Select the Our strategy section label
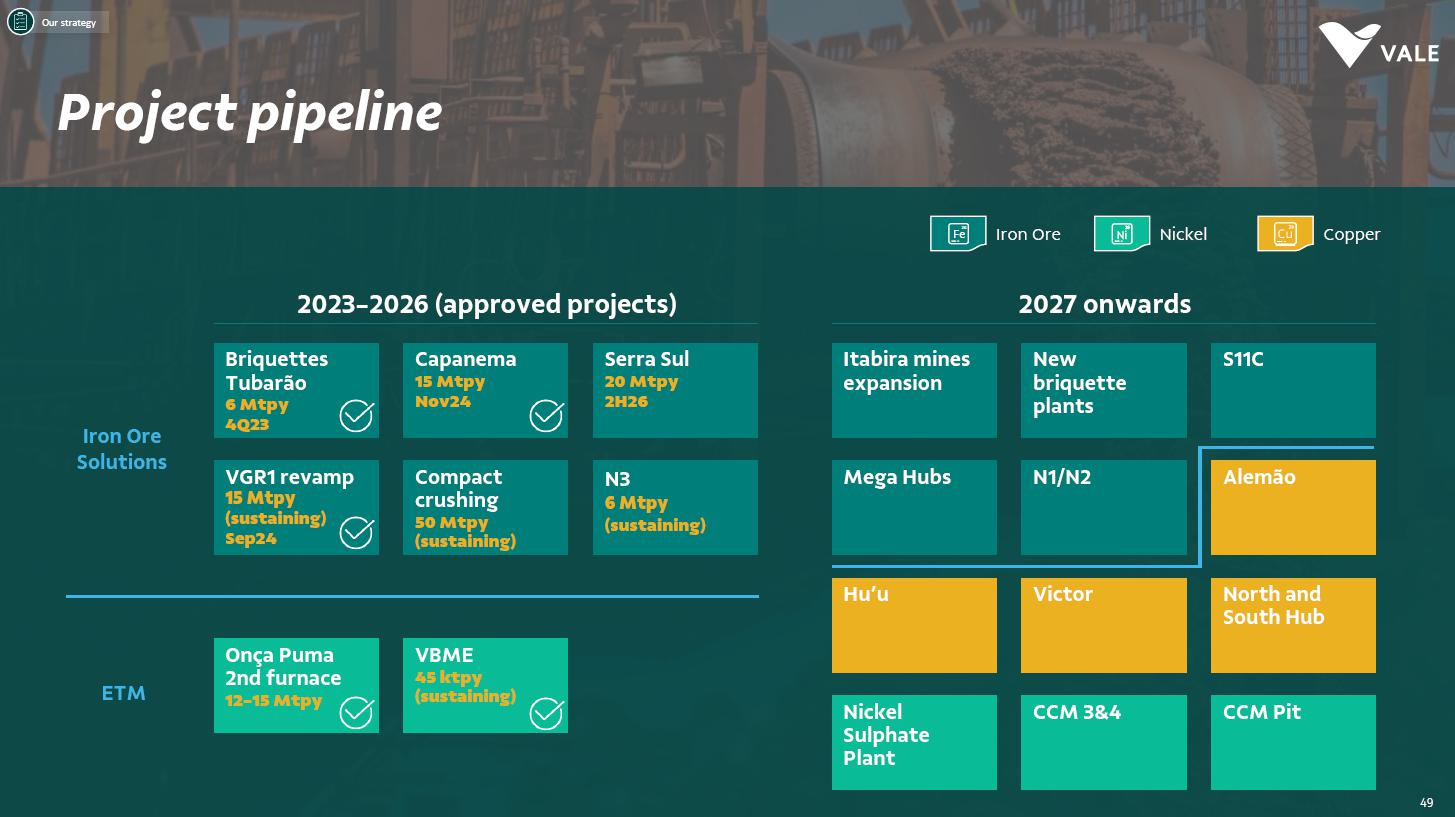Viewport: 1455px width, 817px height. click(69, 22)
